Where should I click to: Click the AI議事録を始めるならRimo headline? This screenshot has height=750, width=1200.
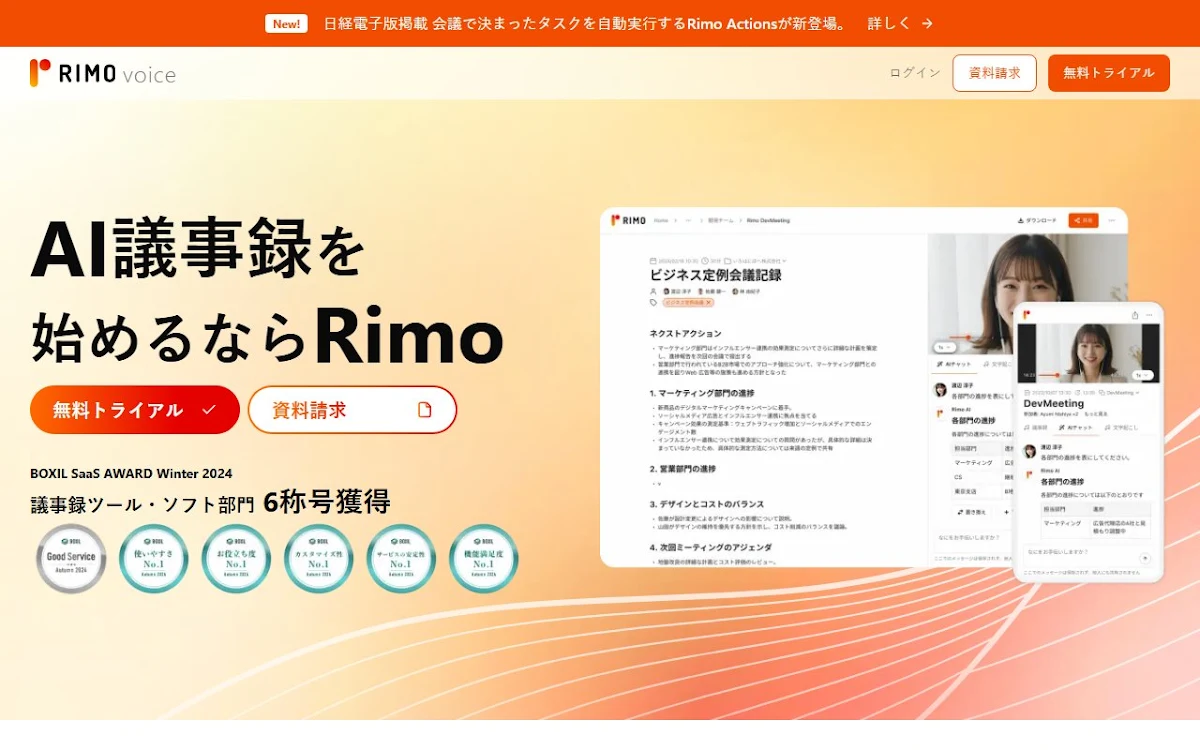point(267,292)
